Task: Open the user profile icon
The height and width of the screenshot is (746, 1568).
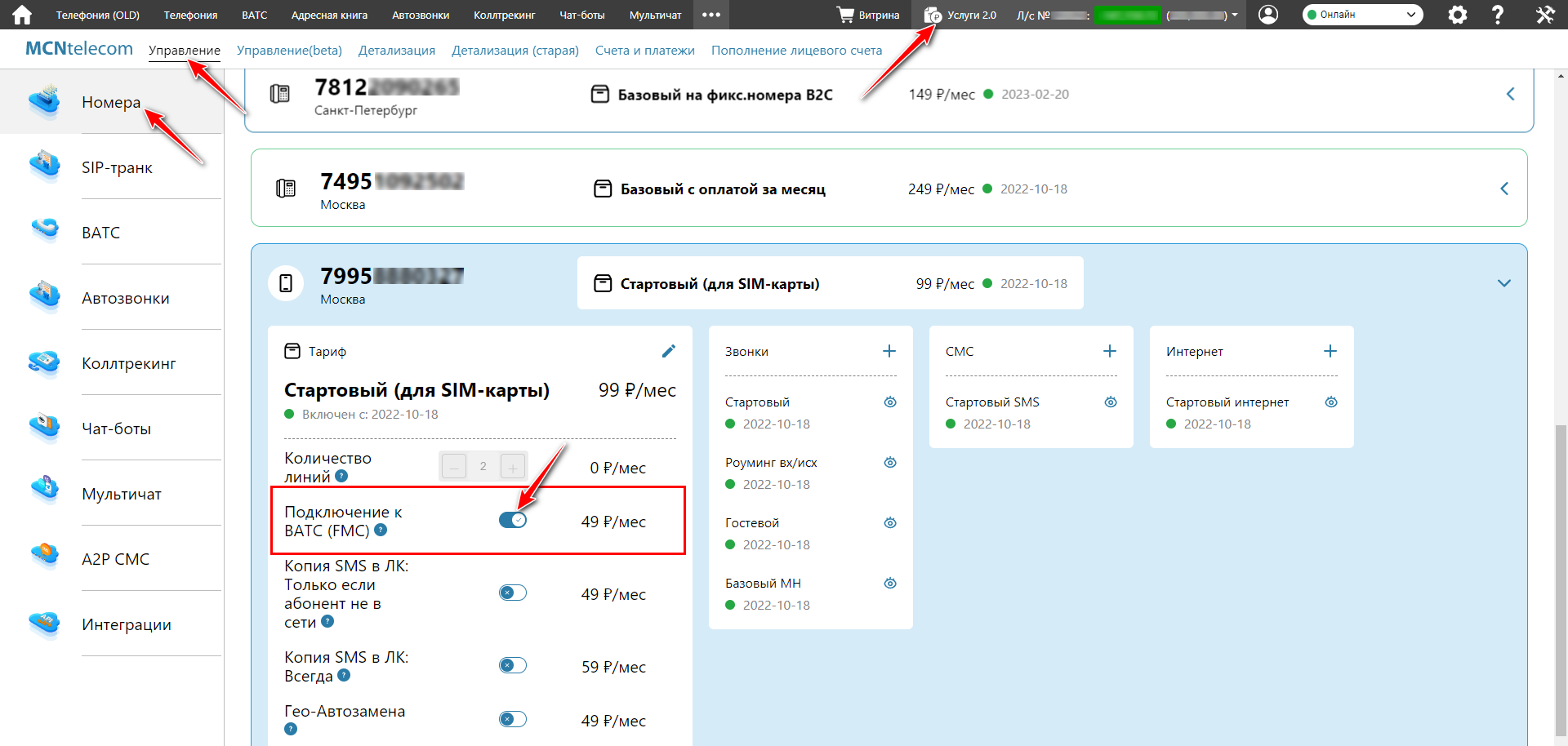Action: click(x=1268, y=15)
